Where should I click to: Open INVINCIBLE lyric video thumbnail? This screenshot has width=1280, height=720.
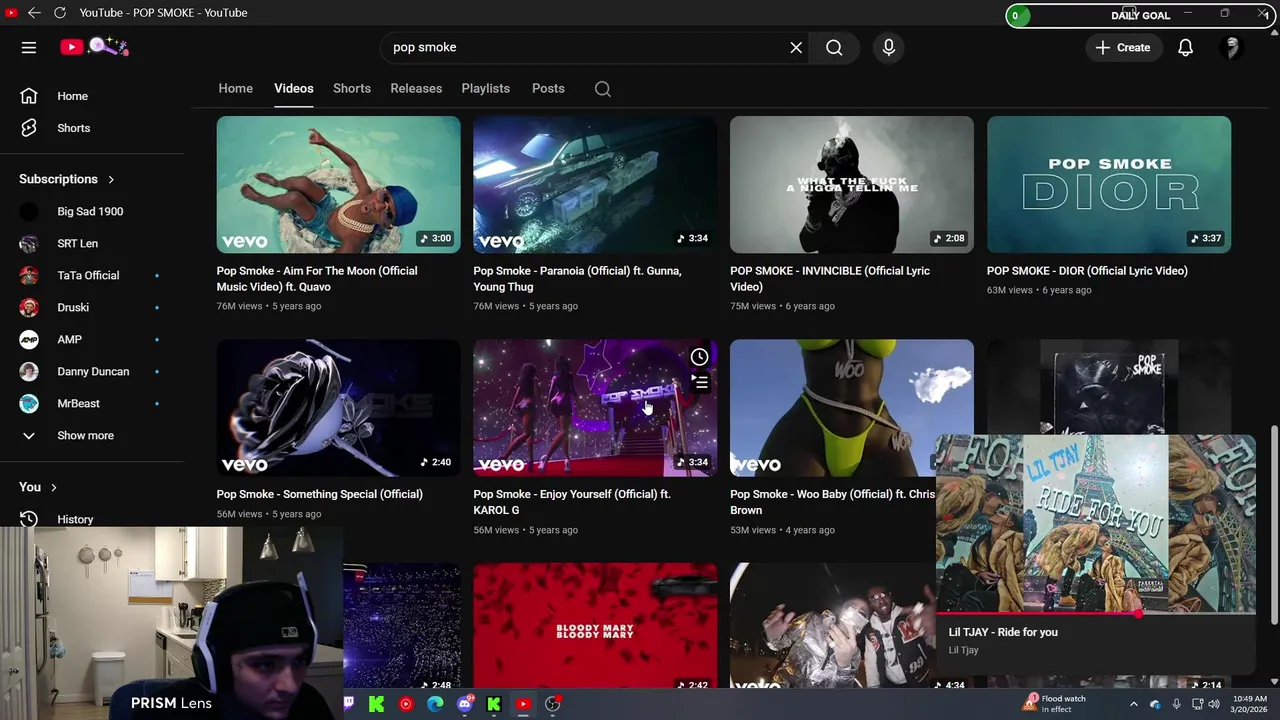point(852,185)
